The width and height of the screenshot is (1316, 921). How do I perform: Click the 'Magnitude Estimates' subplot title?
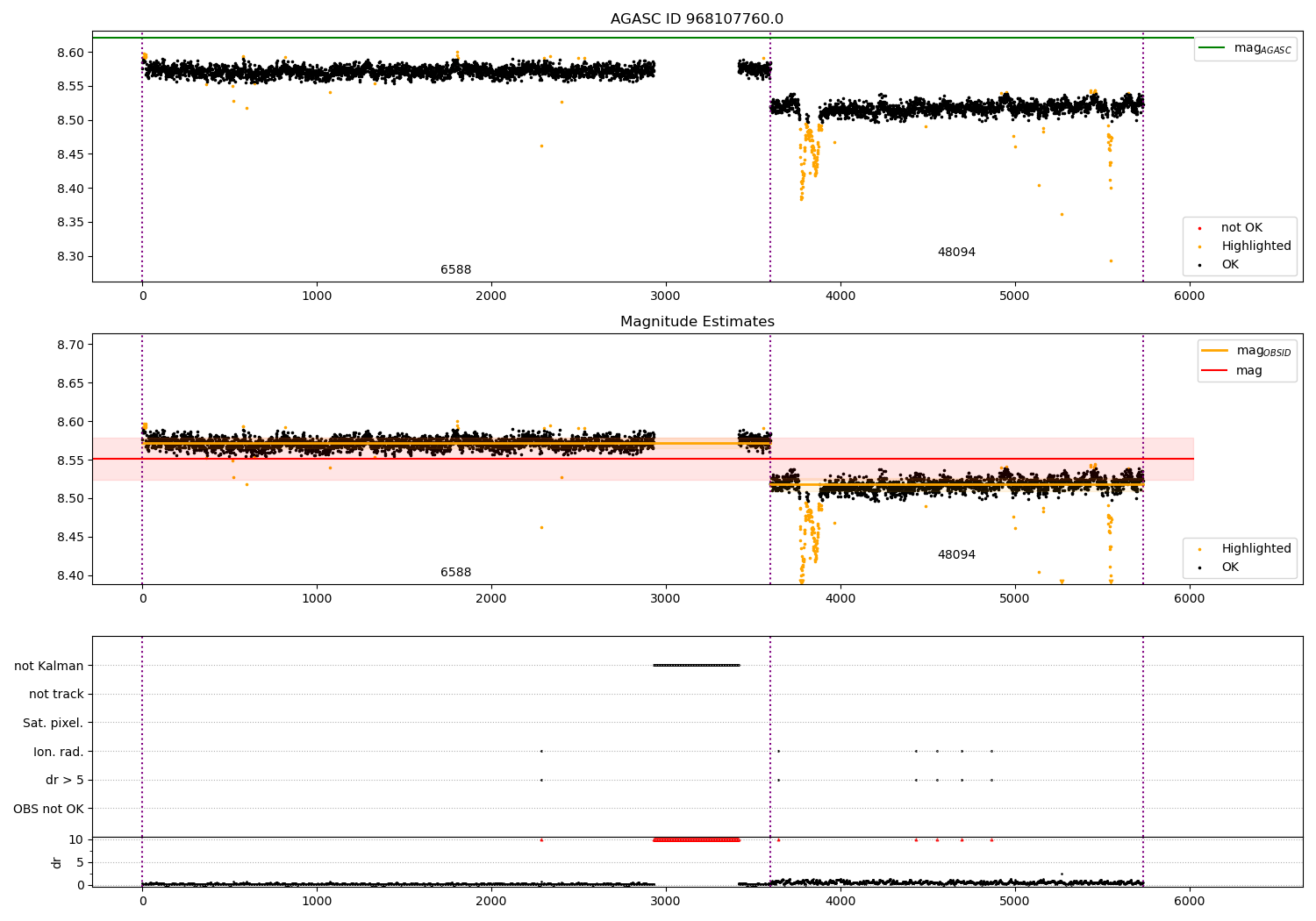click(x=697, y=322)
